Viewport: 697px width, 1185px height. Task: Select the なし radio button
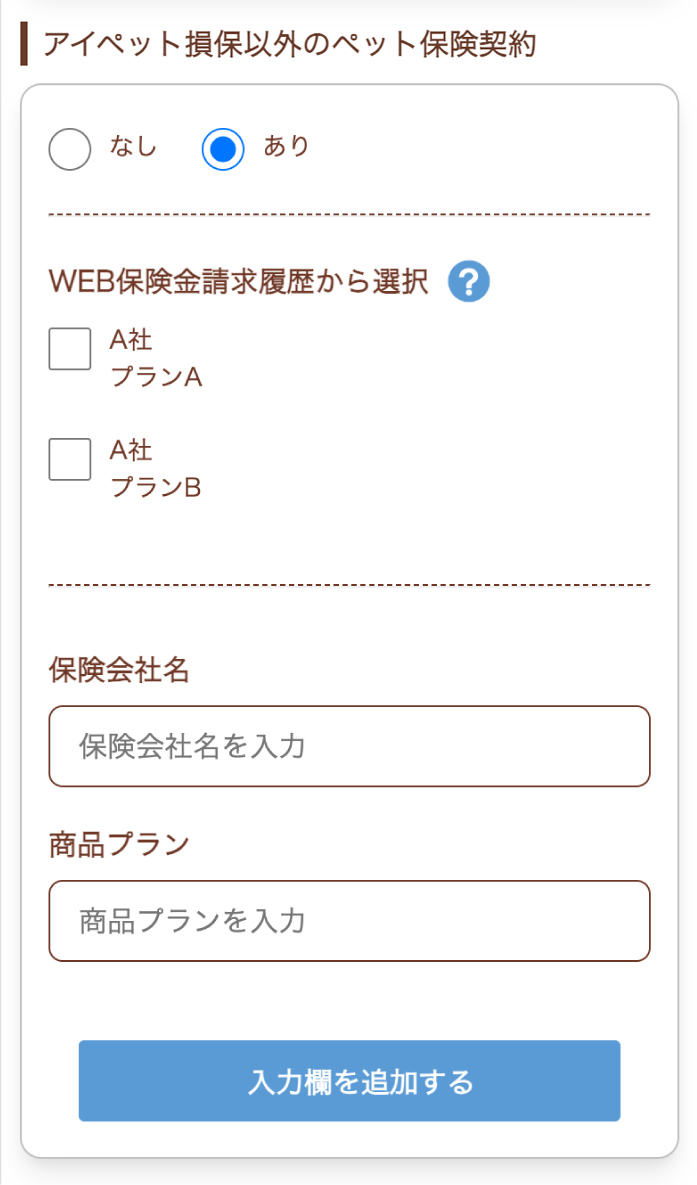69,149
